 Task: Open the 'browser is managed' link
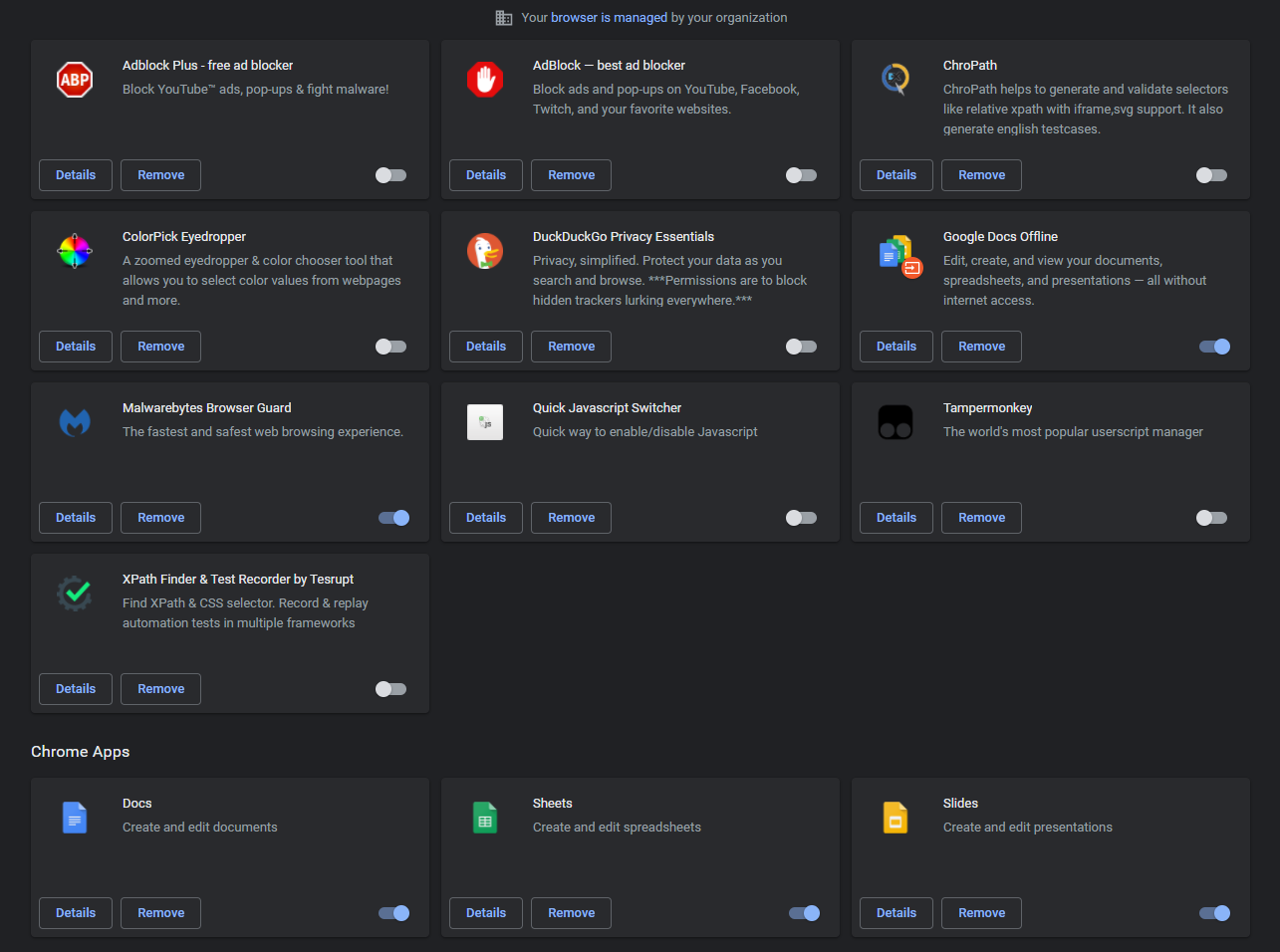[610, 18]
